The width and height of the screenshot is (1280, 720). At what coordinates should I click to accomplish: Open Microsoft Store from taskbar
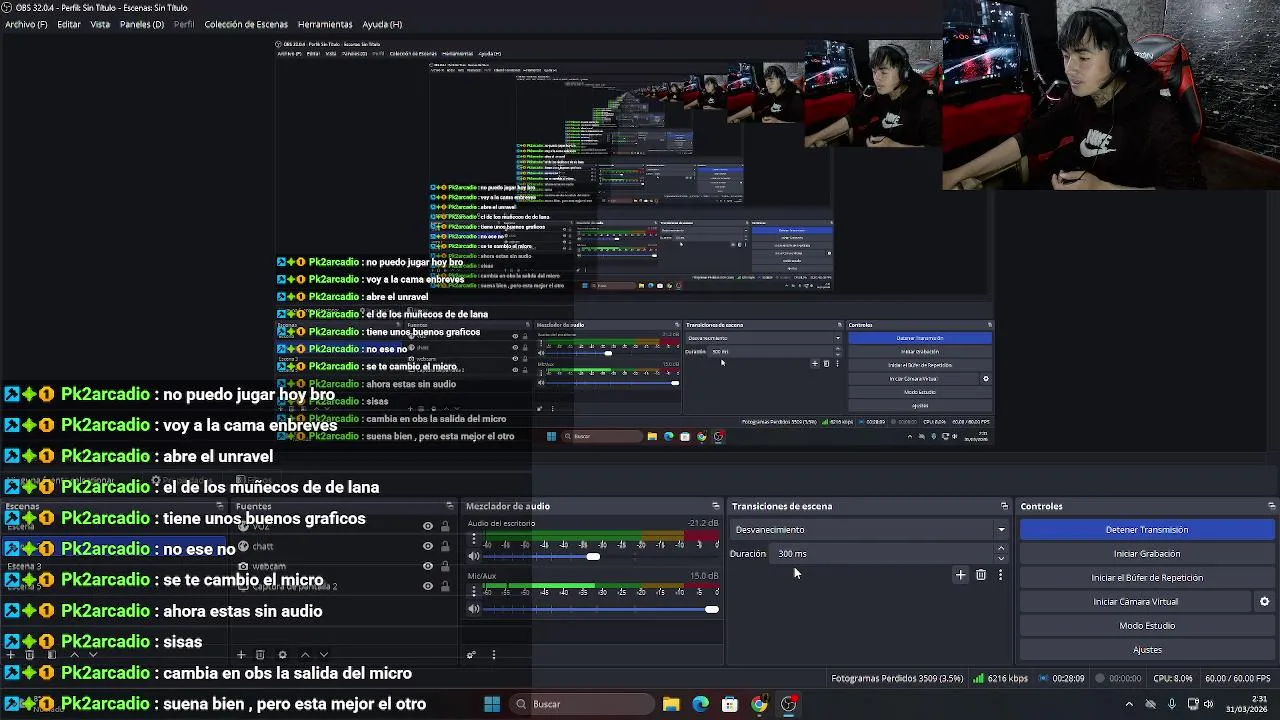[730, 704]
